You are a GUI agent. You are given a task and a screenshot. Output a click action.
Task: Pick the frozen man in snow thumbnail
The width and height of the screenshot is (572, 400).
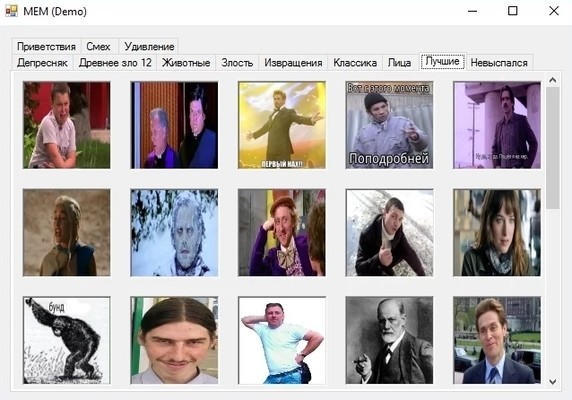pos(174,233)
